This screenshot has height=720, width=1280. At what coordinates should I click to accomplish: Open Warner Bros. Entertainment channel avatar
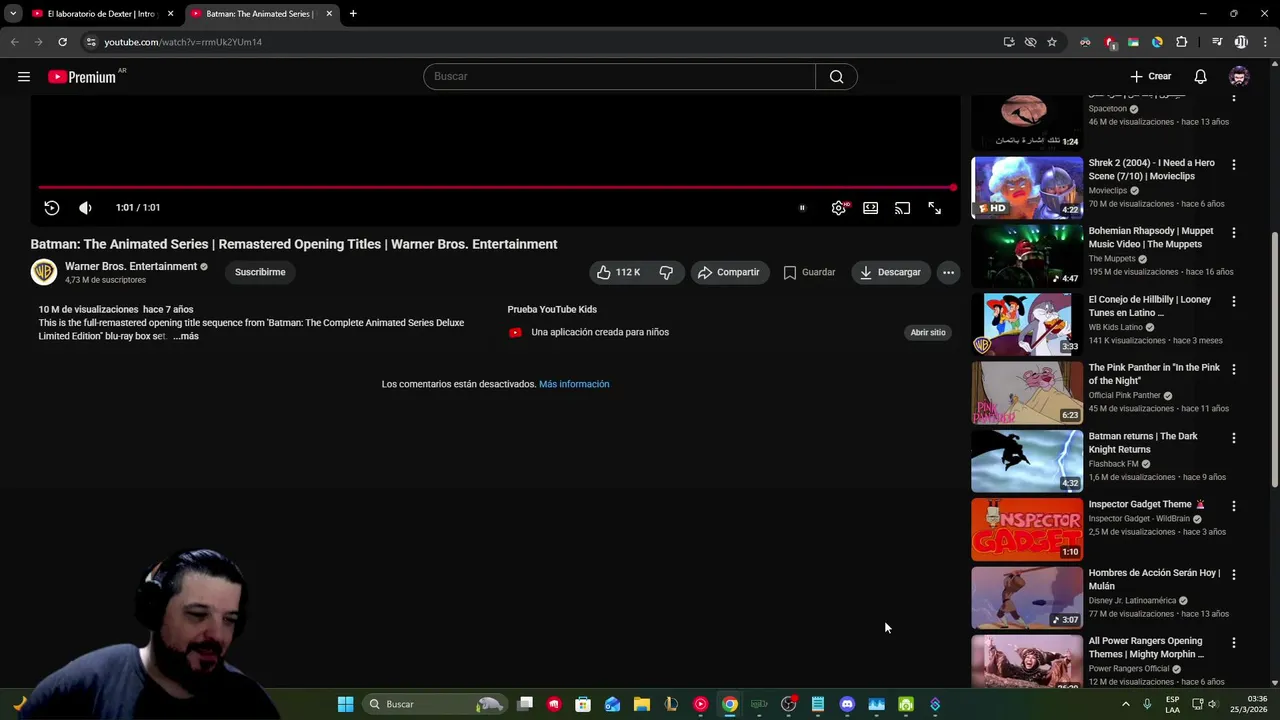pos(44,272)
